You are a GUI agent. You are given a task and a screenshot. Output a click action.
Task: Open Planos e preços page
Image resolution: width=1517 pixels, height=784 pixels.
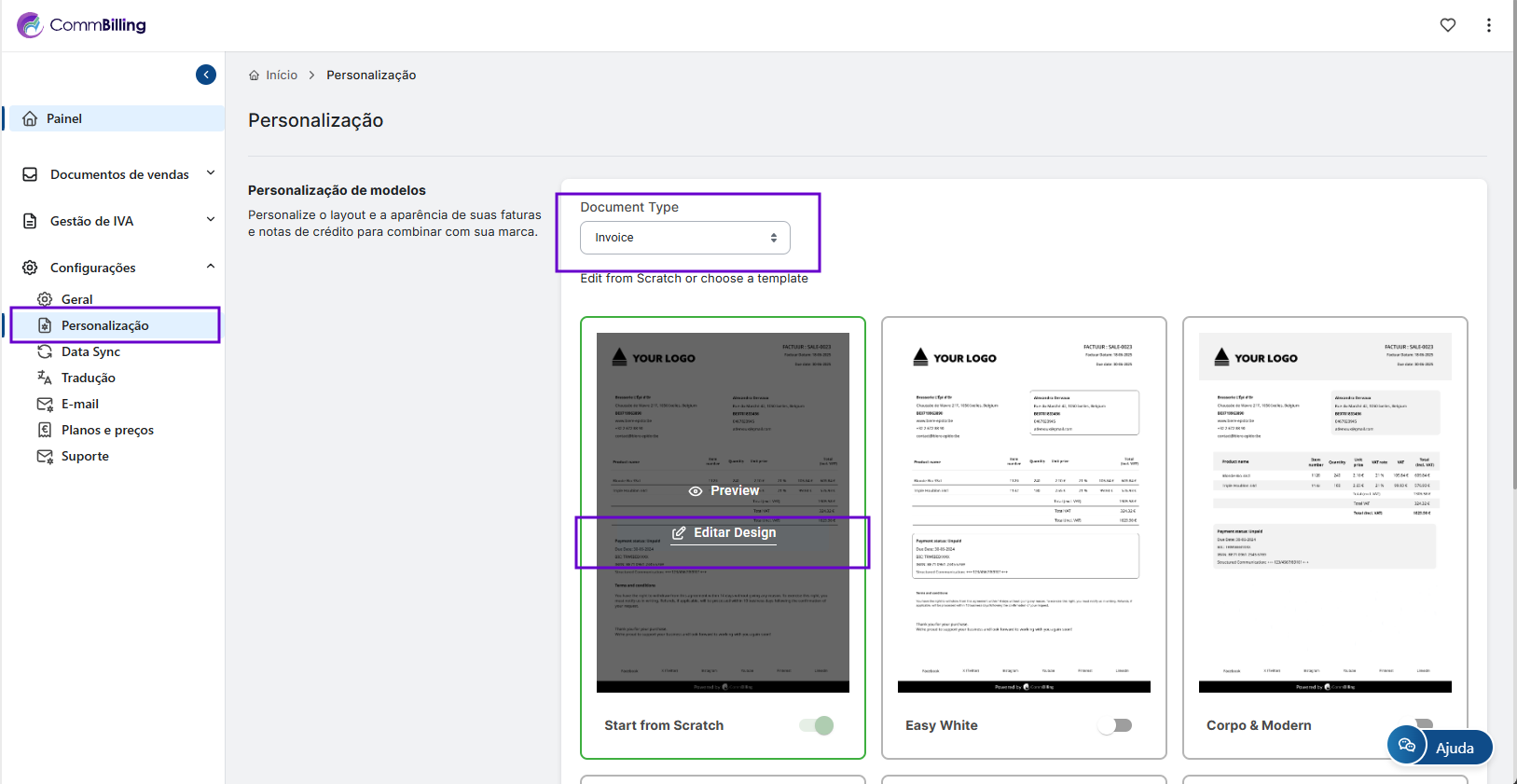click(107, 430)
